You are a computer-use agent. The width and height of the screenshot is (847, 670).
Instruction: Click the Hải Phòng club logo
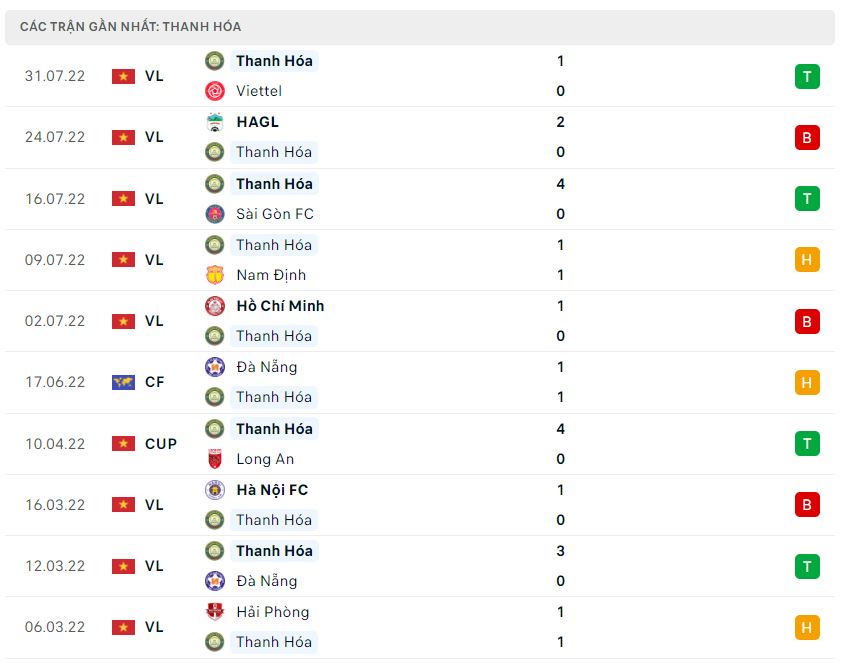(x=214, y=612)
